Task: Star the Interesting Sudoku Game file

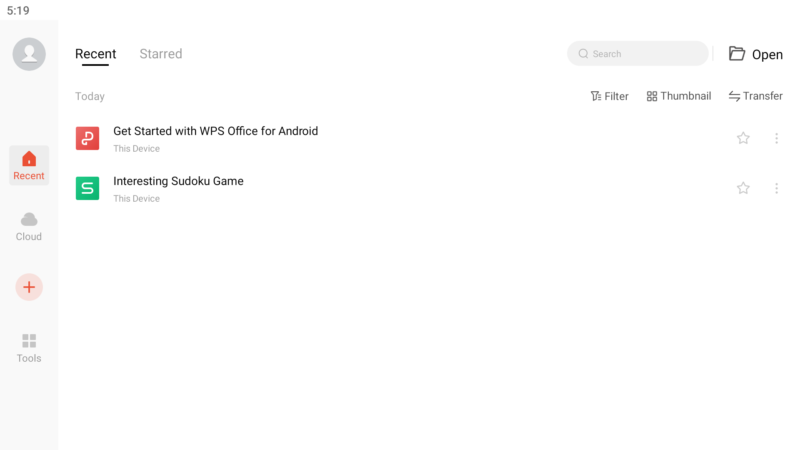Action: coord(743,188)
